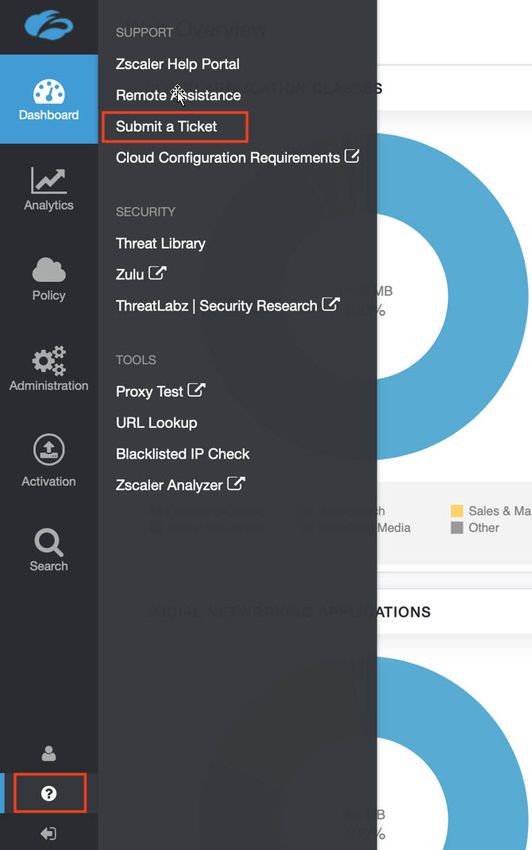Viewport: 532px width, 850px height.
Task: Click the Zscaler cloud logo
Action: point(48,25)
